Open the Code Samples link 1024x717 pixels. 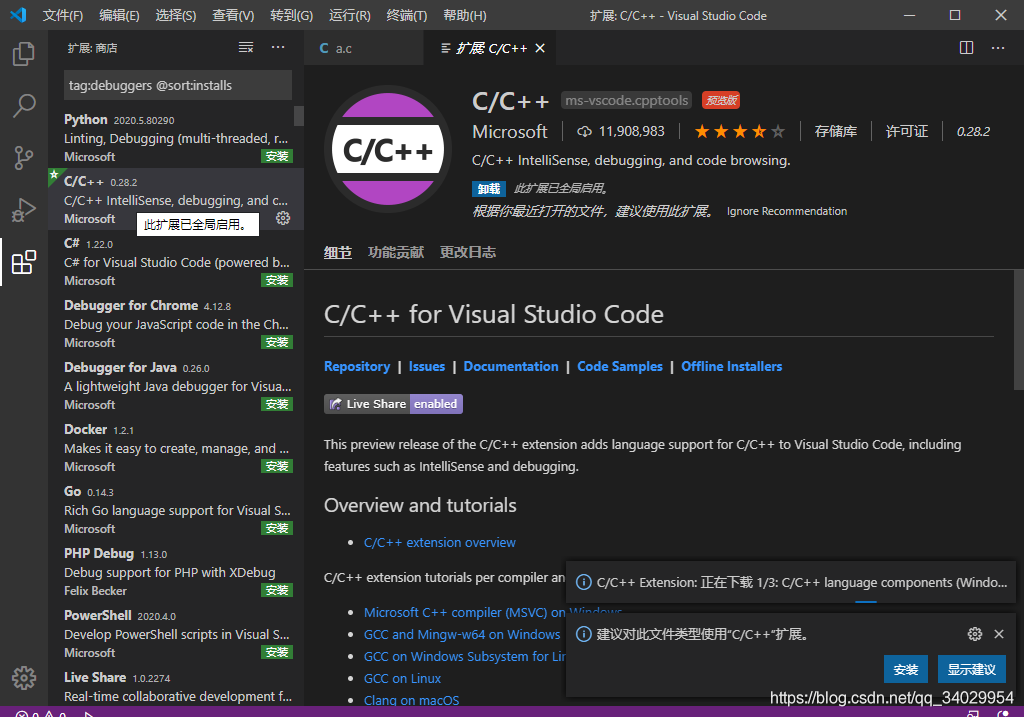tap(620, 366)
